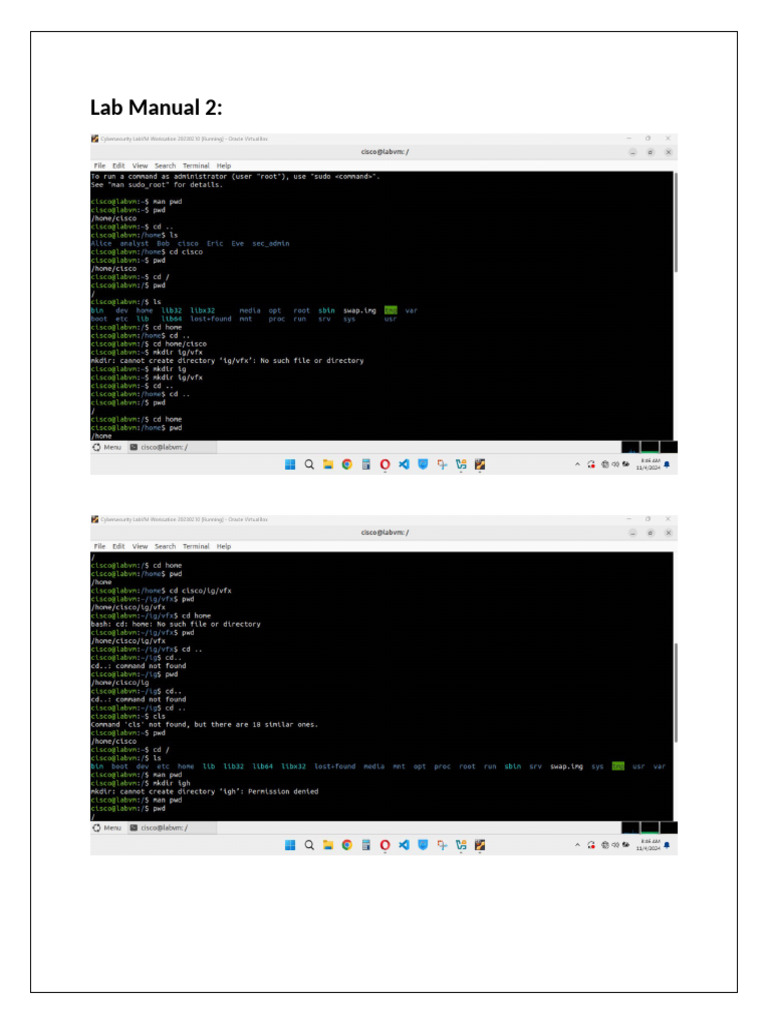Click 'bash: cd: home: No such file' error line

coord(176,624)
